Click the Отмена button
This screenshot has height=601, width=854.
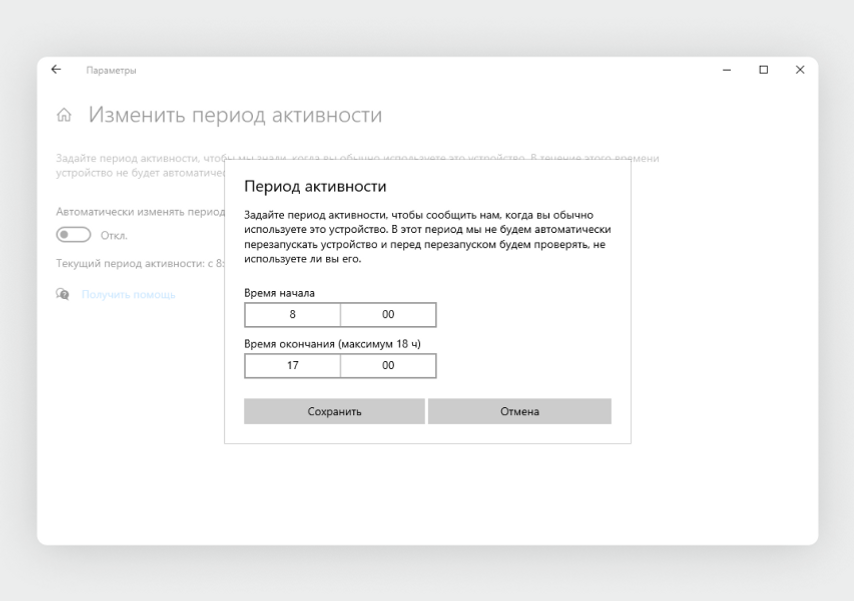coord(520,411)
